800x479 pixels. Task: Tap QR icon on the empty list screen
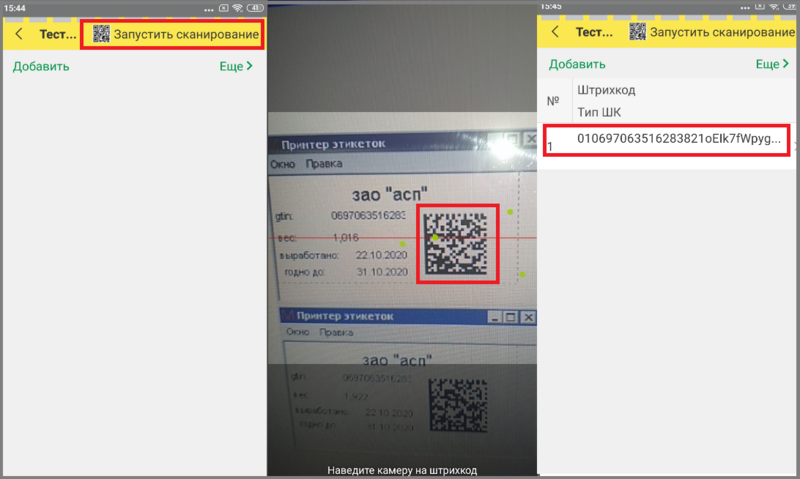(x=101, y=34)
